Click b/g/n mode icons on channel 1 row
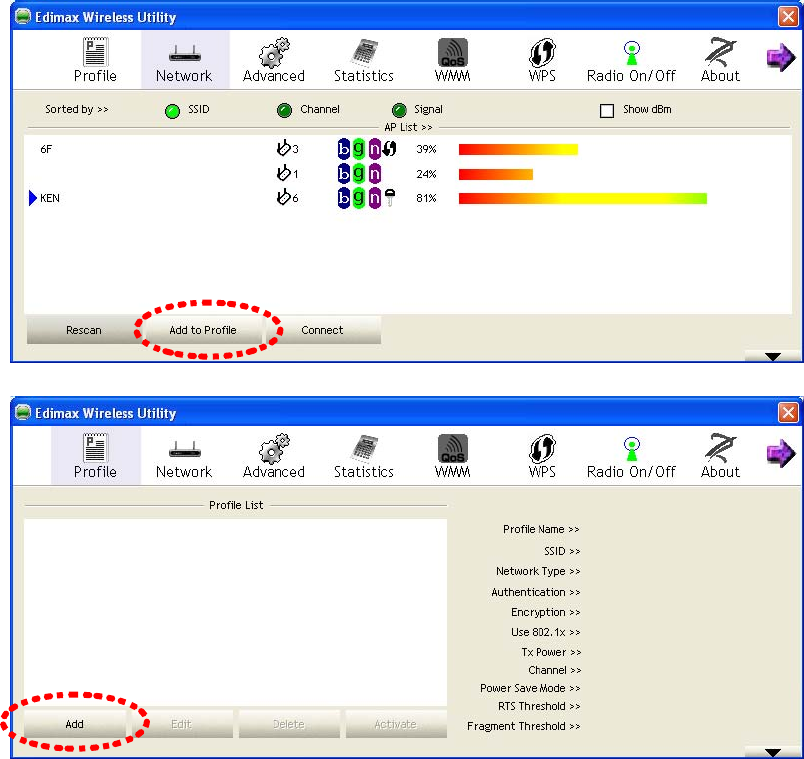804x759 pixels. (359, 173)
